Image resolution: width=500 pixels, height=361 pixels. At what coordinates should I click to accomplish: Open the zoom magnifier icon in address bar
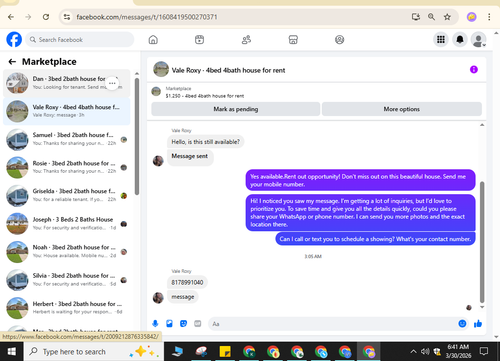431,17
